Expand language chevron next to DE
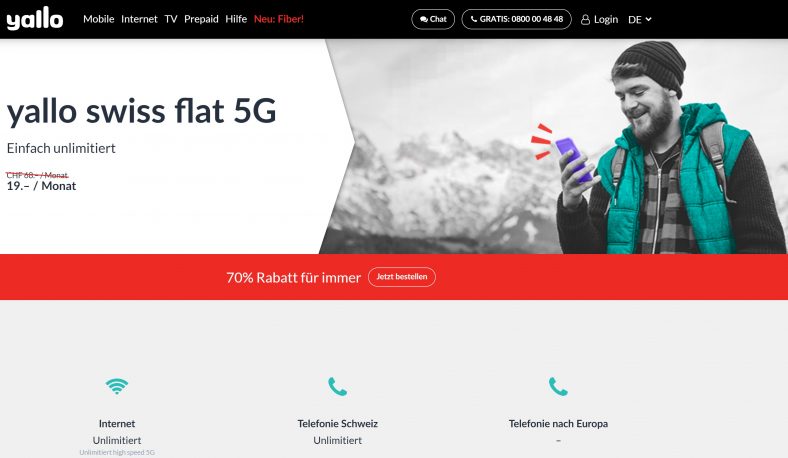Image resolution: width=788 pixels, height=458 pixels. click(x=648, y=19)
